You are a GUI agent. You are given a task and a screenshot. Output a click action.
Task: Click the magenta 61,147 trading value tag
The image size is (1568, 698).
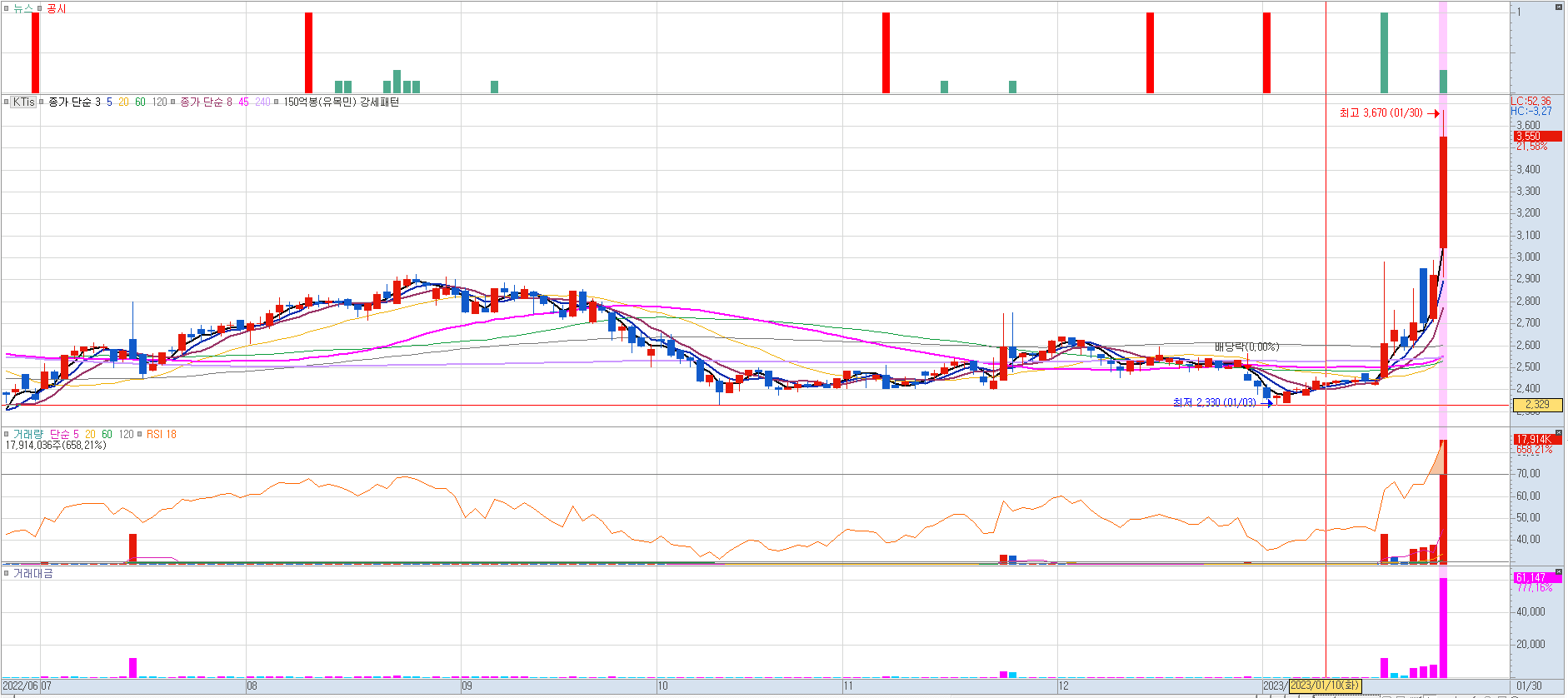(x=1537, y=577)
